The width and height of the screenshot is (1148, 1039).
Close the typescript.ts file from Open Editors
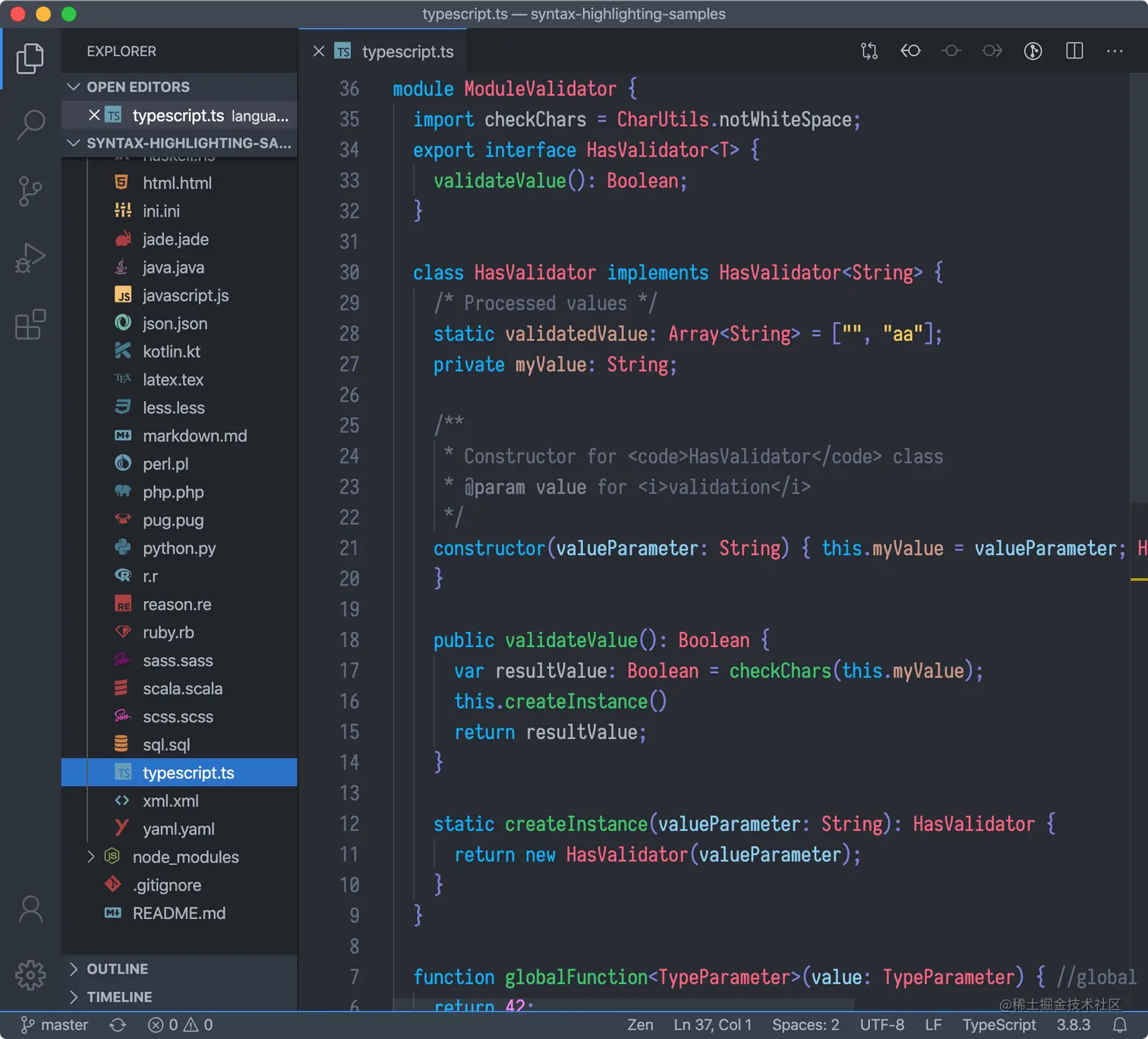[x=93, y=115]
